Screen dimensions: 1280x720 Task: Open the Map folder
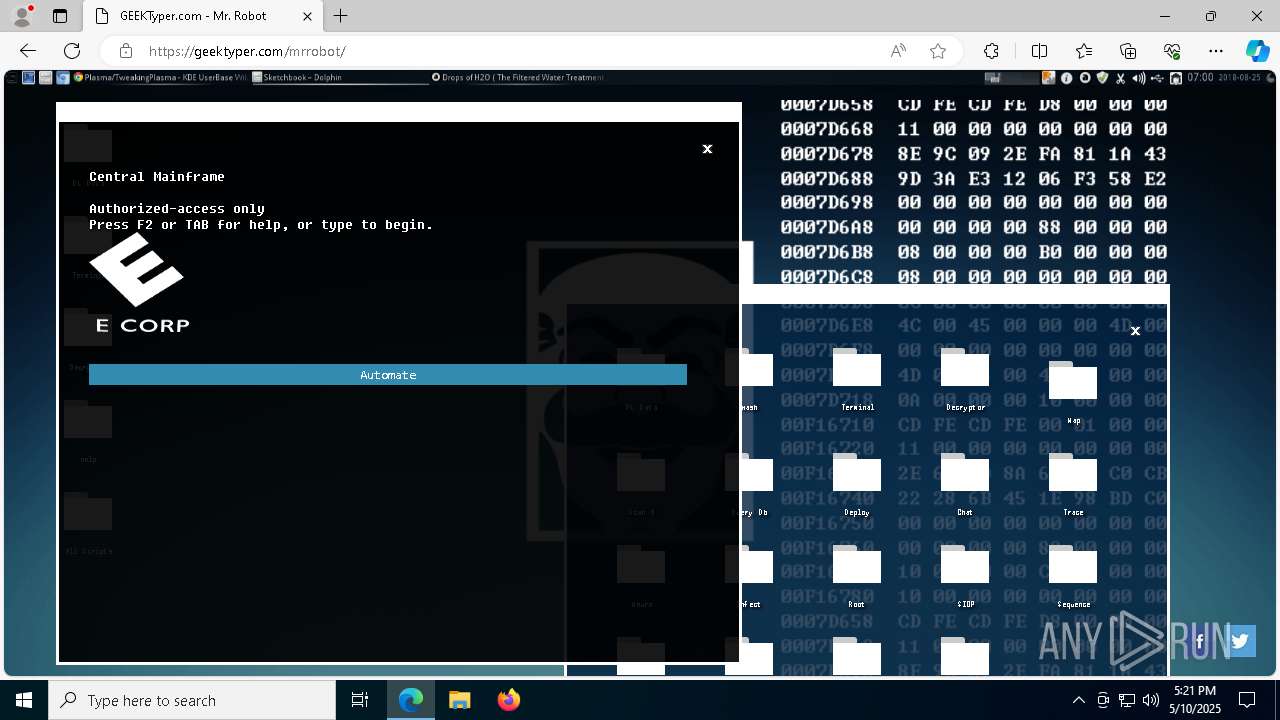pos(1073,392)
